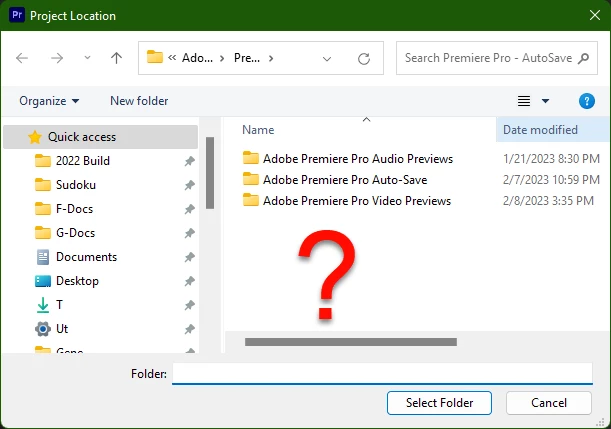Open the Organize menu

pyautogui.click(x=49, y=101)
